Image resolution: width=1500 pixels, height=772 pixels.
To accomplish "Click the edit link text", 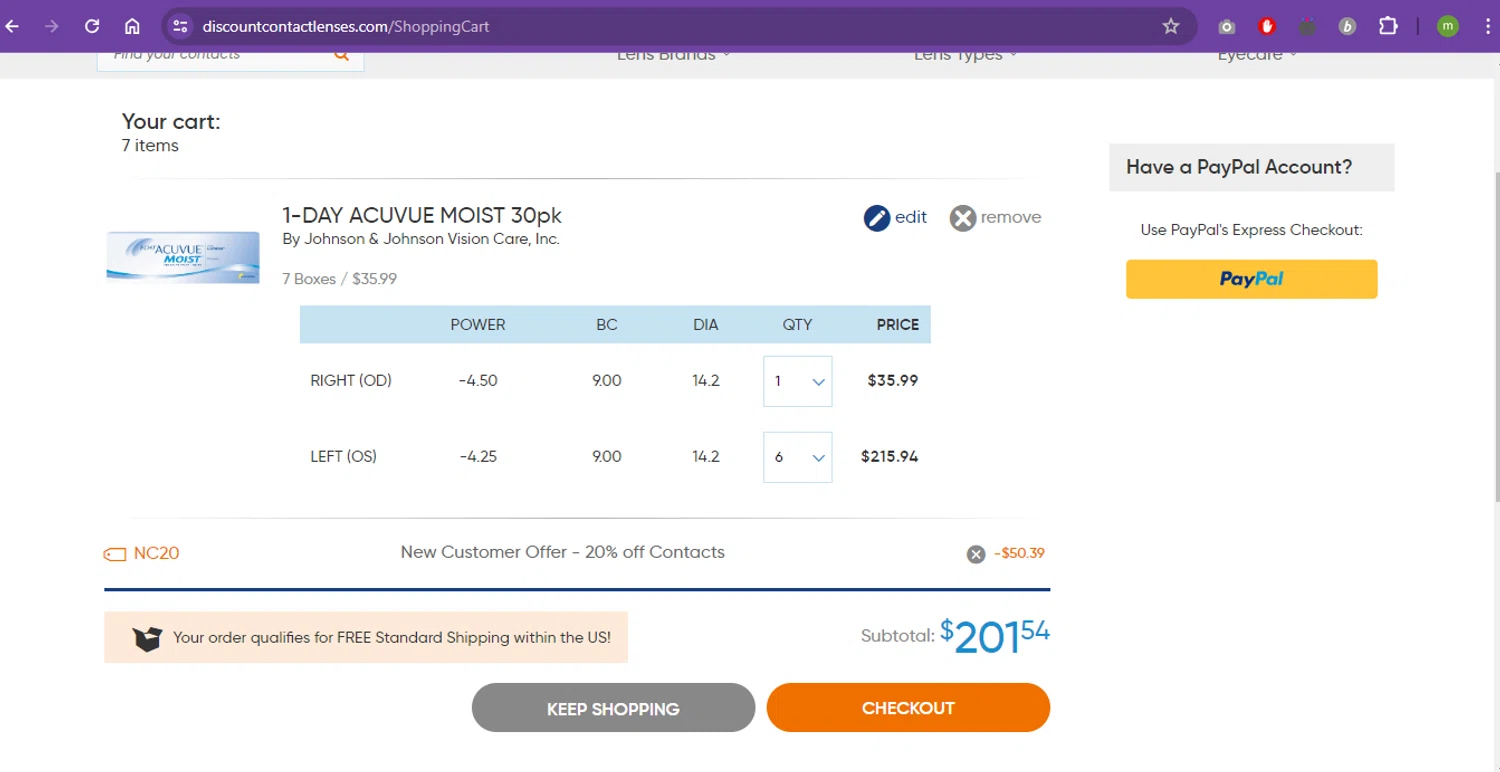I will 911,217.
